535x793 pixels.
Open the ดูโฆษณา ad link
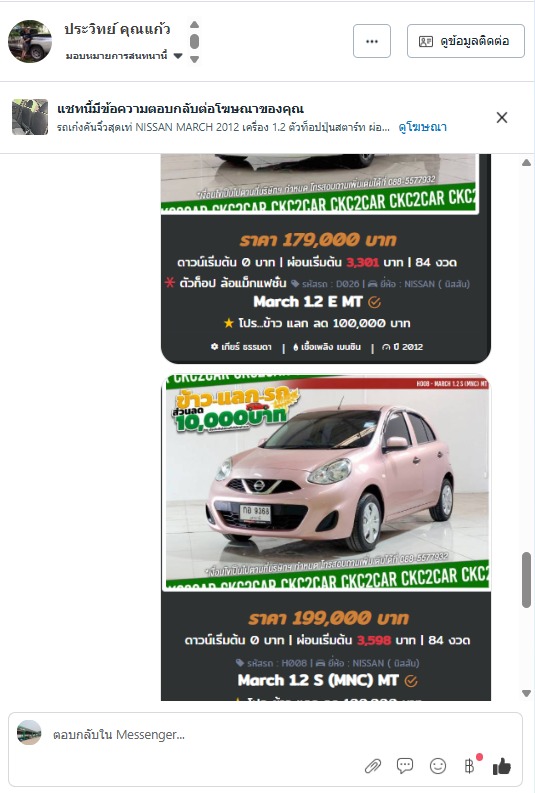pyautogui.click(x=423, y=127)
